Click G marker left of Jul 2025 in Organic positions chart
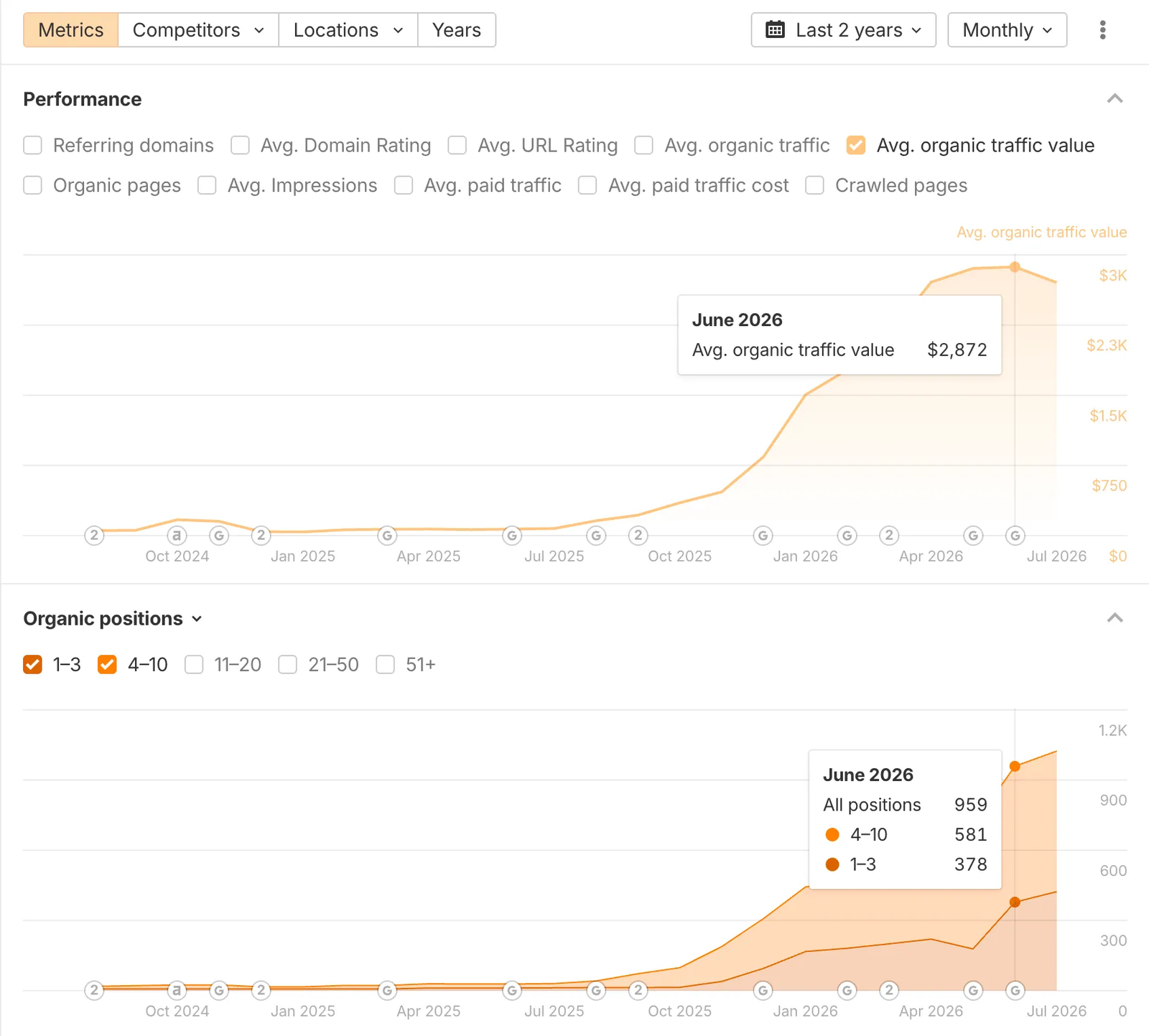 coord(512,991)
